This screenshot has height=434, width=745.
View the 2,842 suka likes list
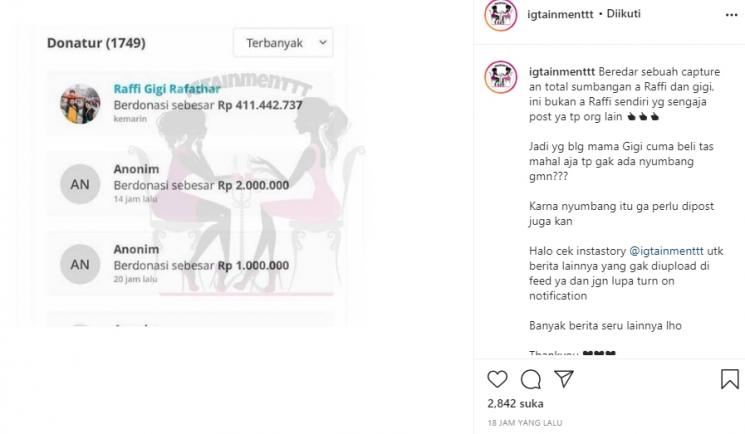(x=515, y=404)
